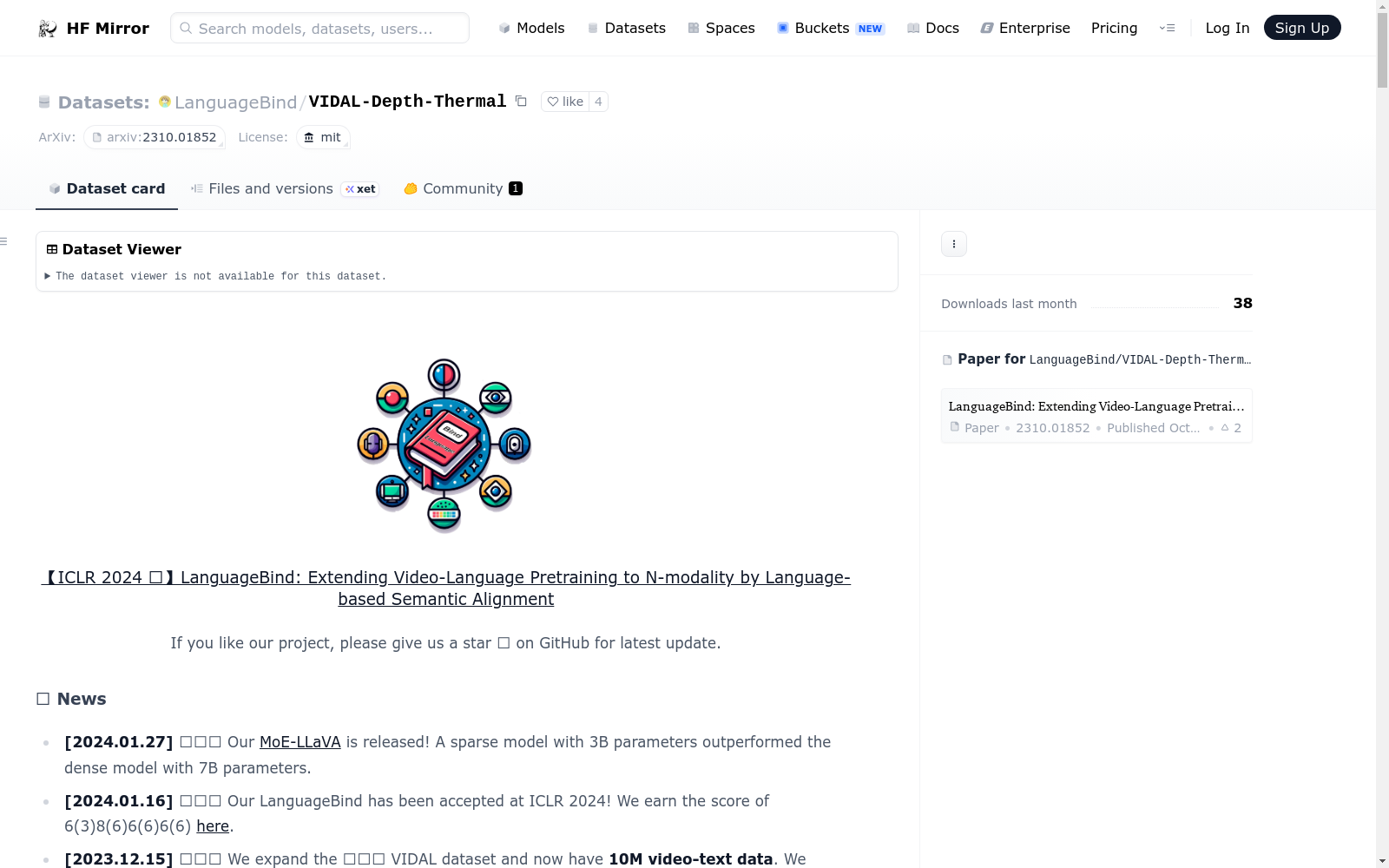
Task: Click the [2024.01.16] news date
Action: click(x=119, y=801)
